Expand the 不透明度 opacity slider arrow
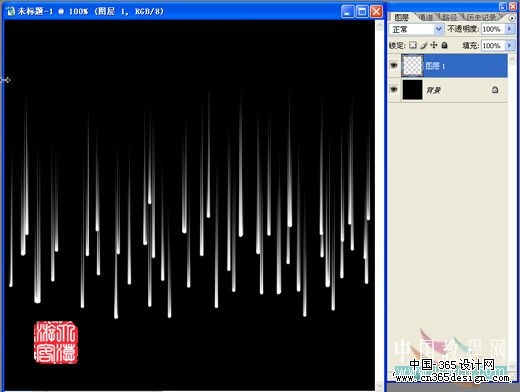Viewport: 520px width, 392px height. click(x=509, y=29)
